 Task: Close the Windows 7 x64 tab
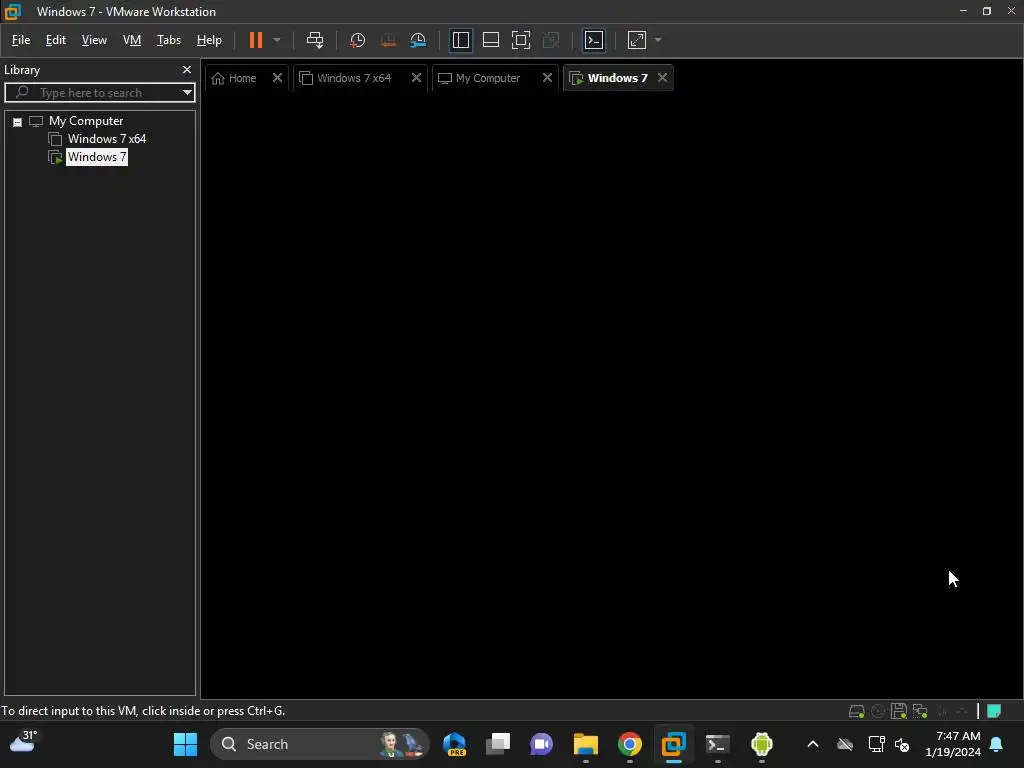416,78
